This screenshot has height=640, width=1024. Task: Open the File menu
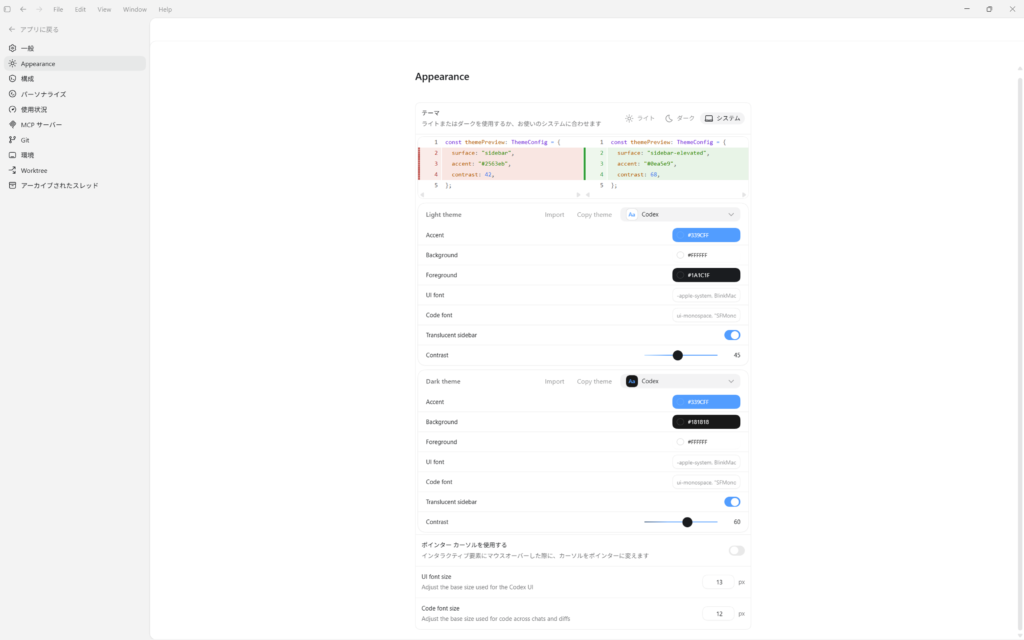[58, 9]
